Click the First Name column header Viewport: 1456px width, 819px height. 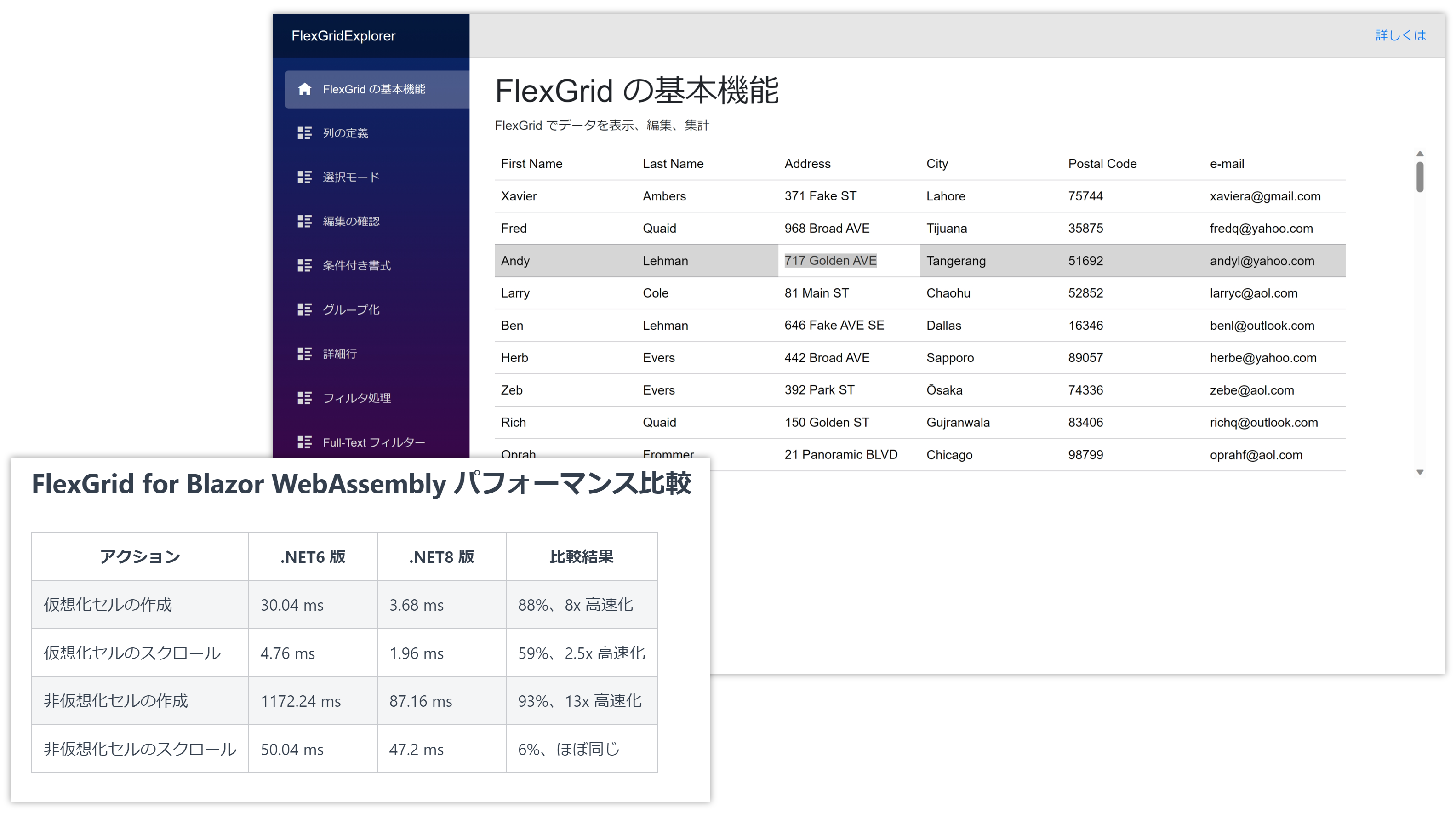[565, 164]
